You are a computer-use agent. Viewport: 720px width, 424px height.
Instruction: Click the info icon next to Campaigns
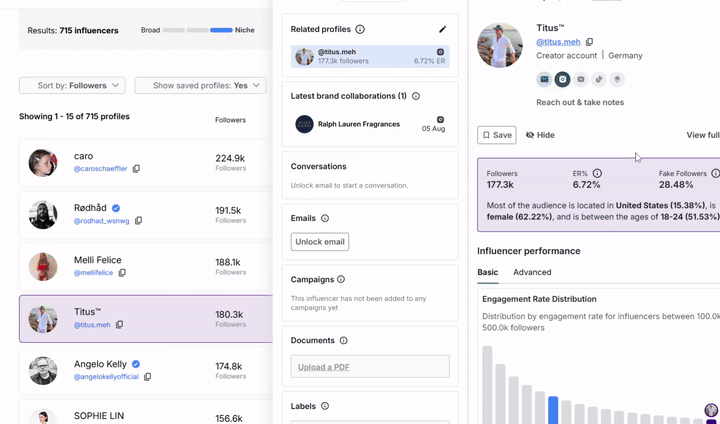pos(341,279)
